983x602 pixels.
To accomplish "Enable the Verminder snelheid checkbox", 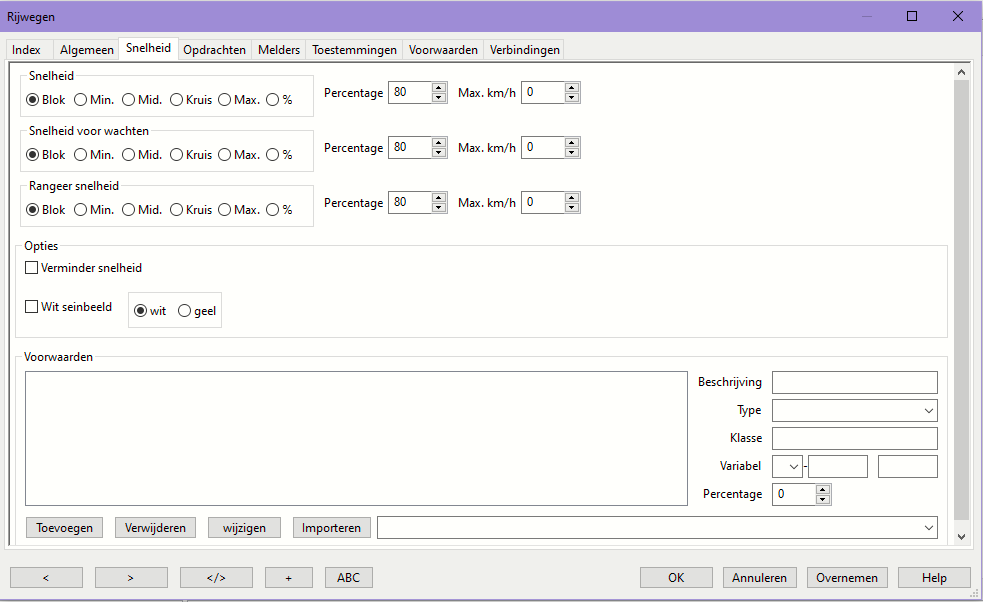I will [x=32, y=268].
